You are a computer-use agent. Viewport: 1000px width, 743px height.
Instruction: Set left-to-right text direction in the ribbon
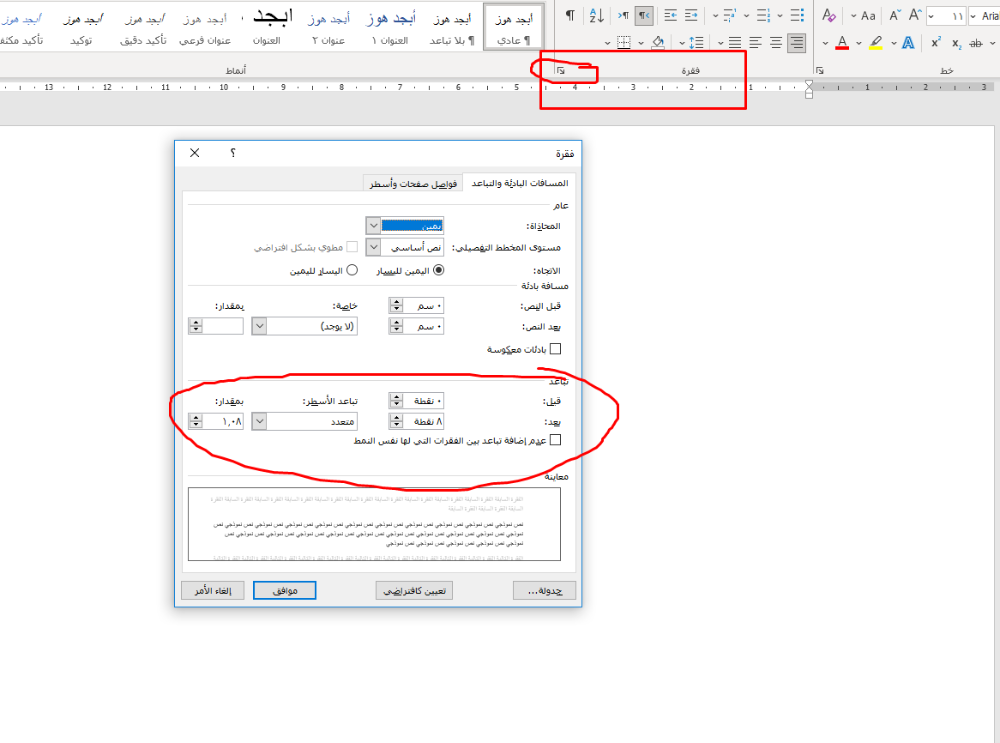(x=622, y=15)
